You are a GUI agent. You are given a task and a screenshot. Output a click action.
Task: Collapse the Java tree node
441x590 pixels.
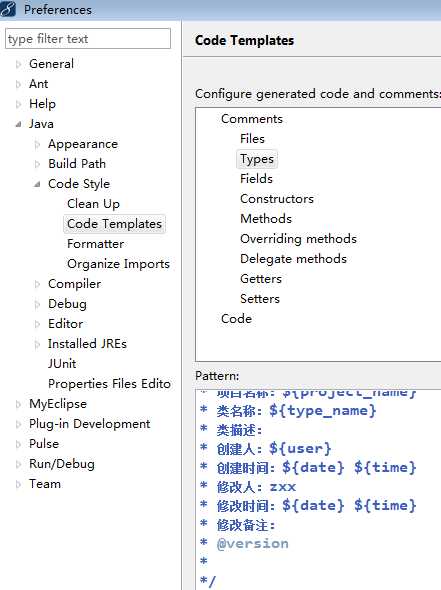point(18,124)
